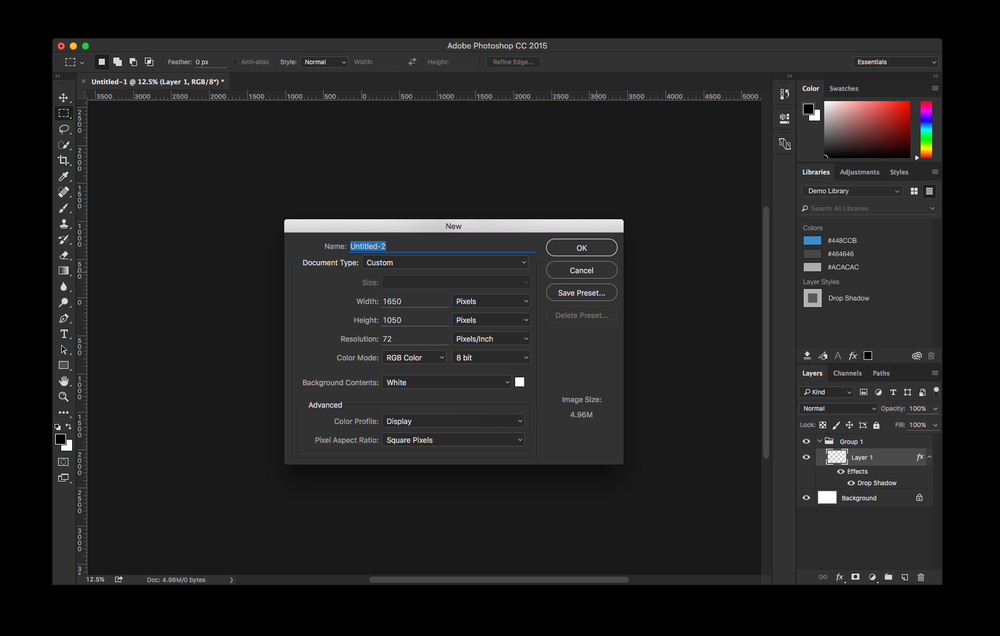Image resolution: width=1000 pixels, height=636 pixels.
Task: Pick the Horizontal Type tool
Action: [64, 334]
